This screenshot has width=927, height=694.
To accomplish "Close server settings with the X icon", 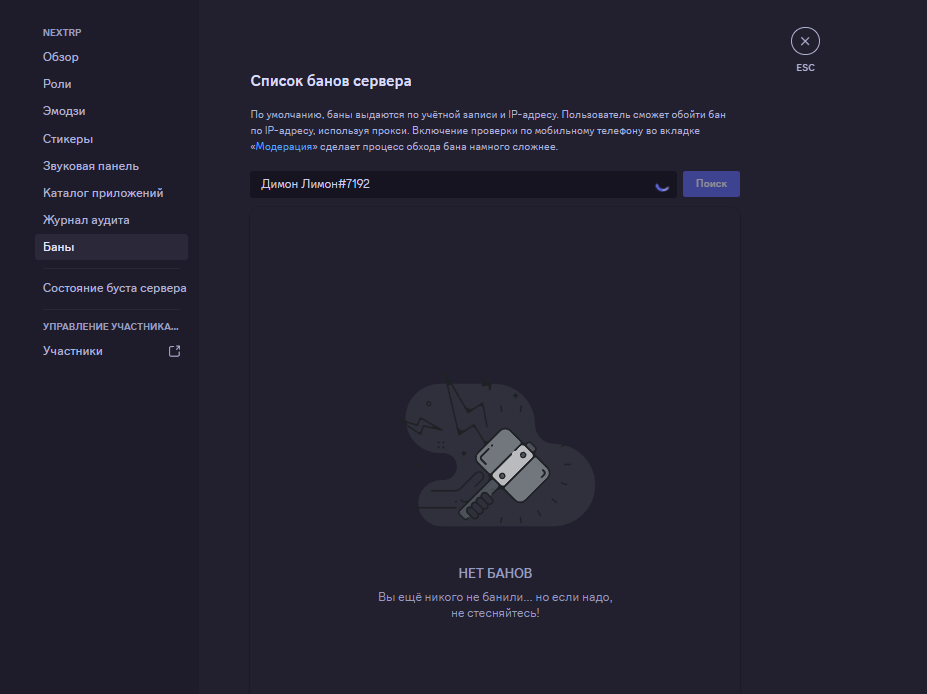I will [805, 41].
